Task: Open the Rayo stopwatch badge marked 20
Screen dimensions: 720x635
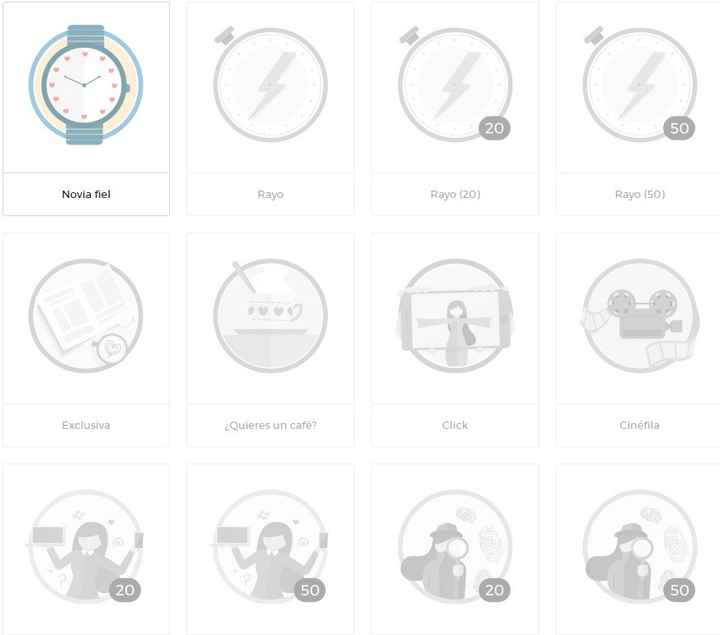Action: pyautogui.click(x=455, y=84)
